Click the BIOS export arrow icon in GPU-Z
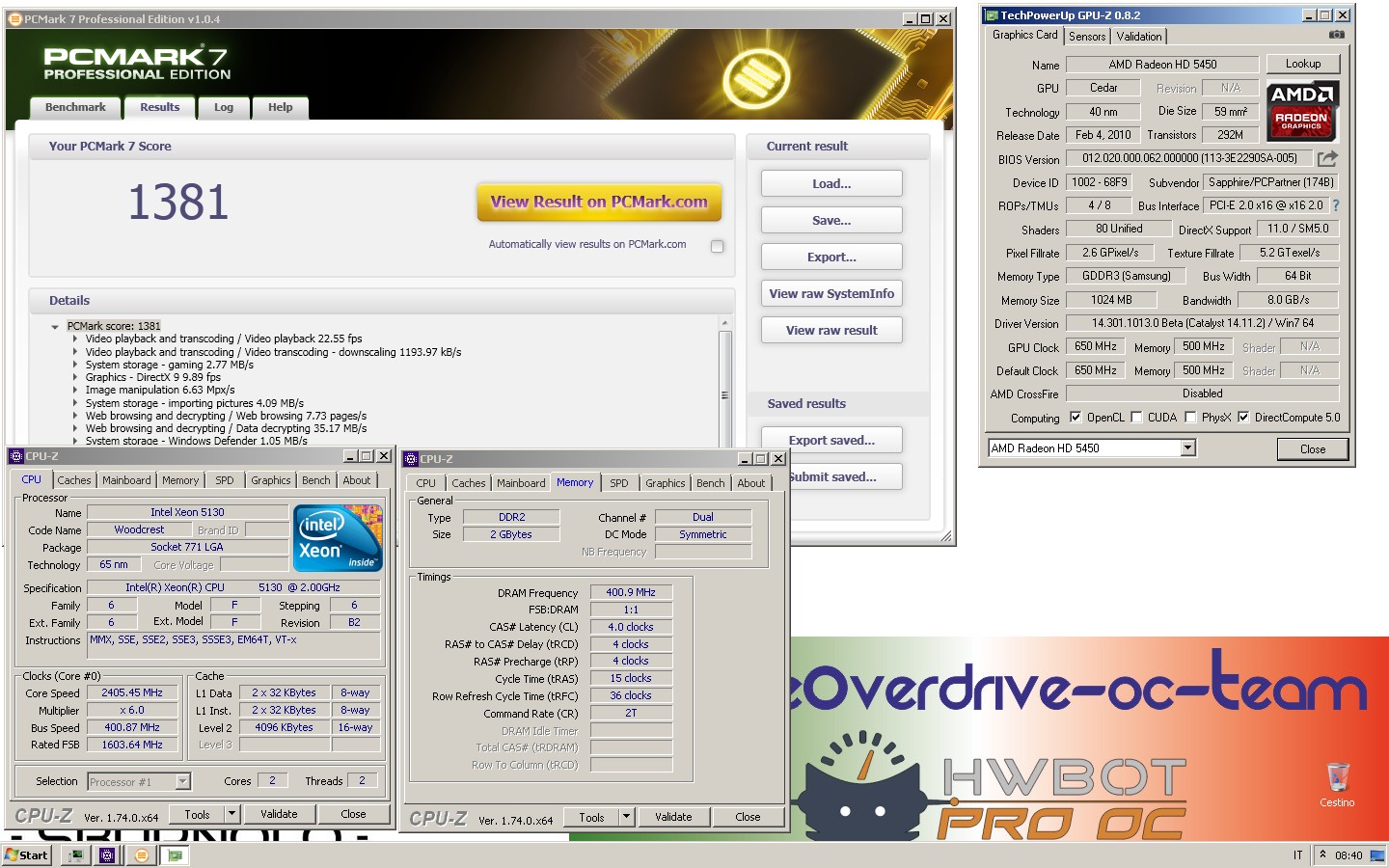The image size is (1389, 868). pos(1328,158)
